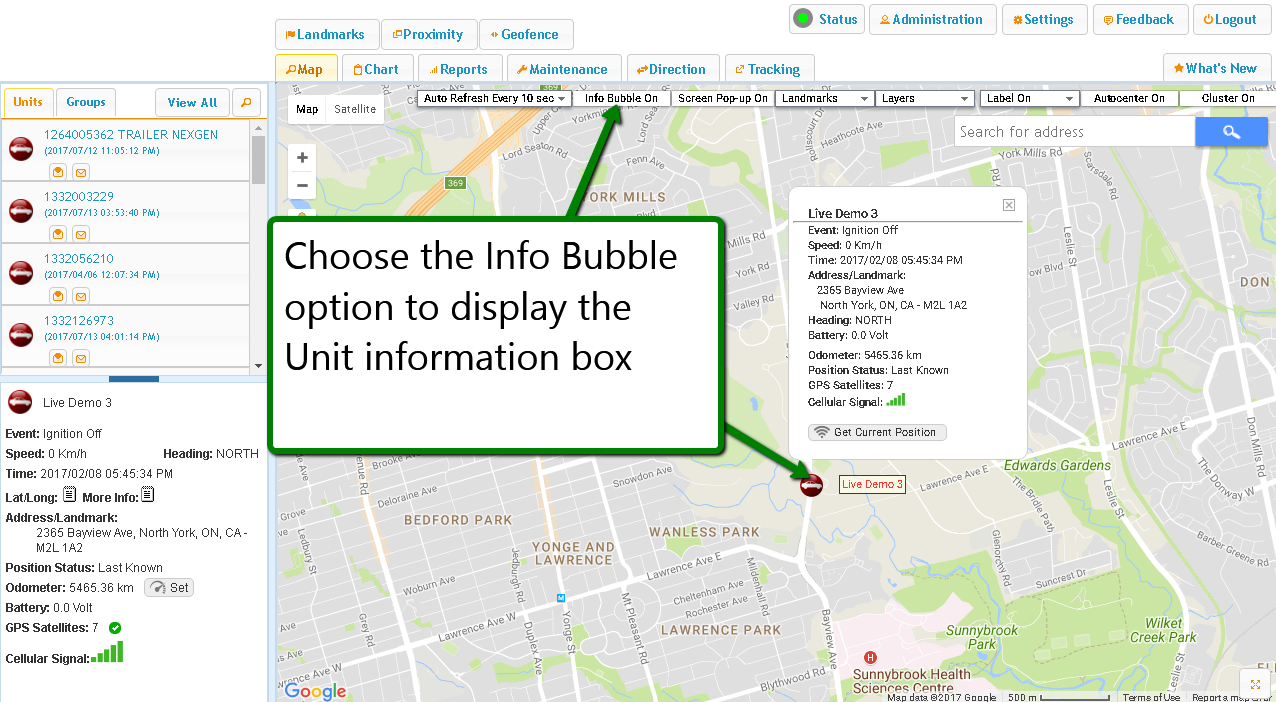The width and height of the screenshot is (1276, 702).
Task: Click the Search for address field
Action: coord(1073,132)
